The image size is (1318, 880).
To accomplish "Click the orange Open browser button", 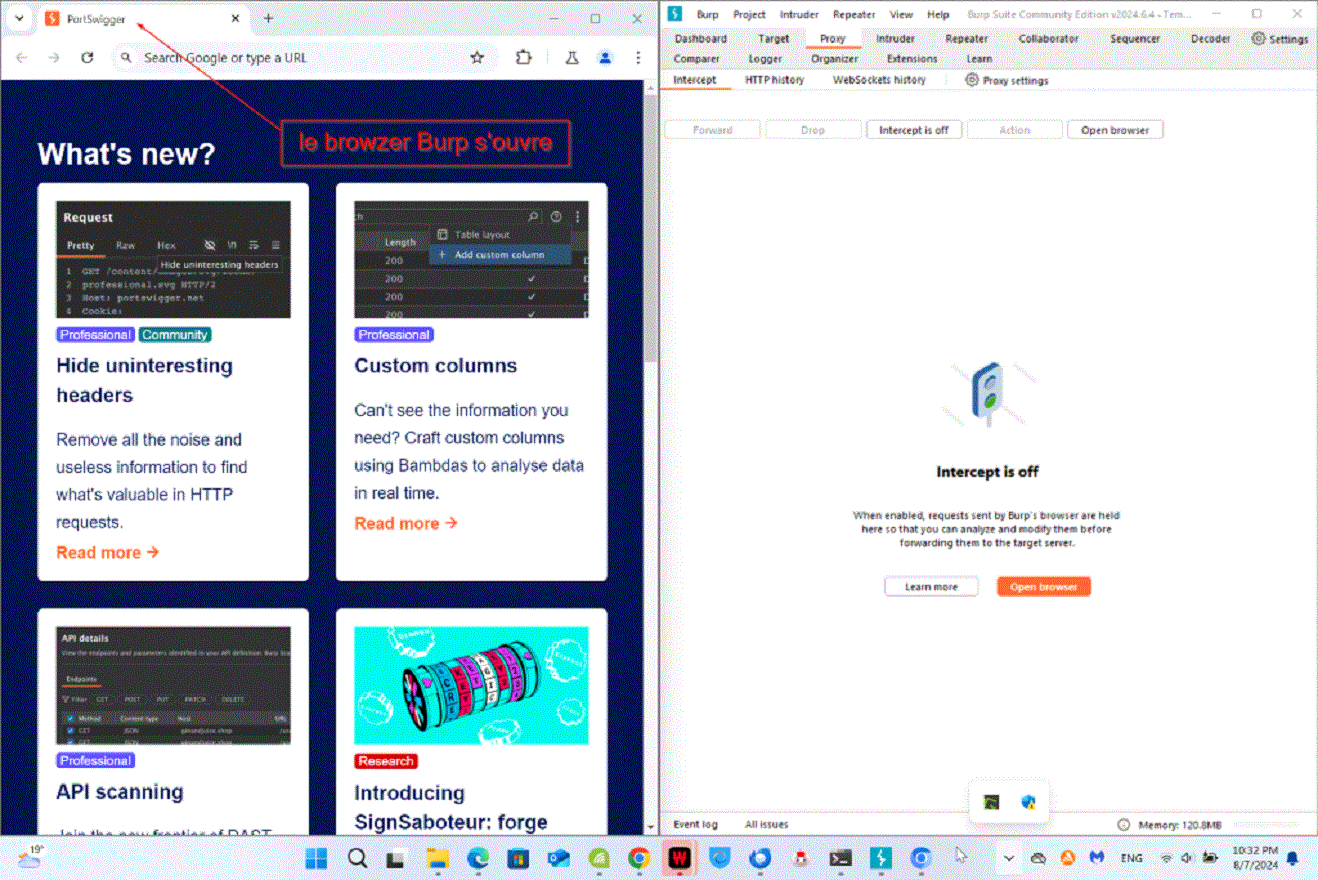I will 1043,587.
